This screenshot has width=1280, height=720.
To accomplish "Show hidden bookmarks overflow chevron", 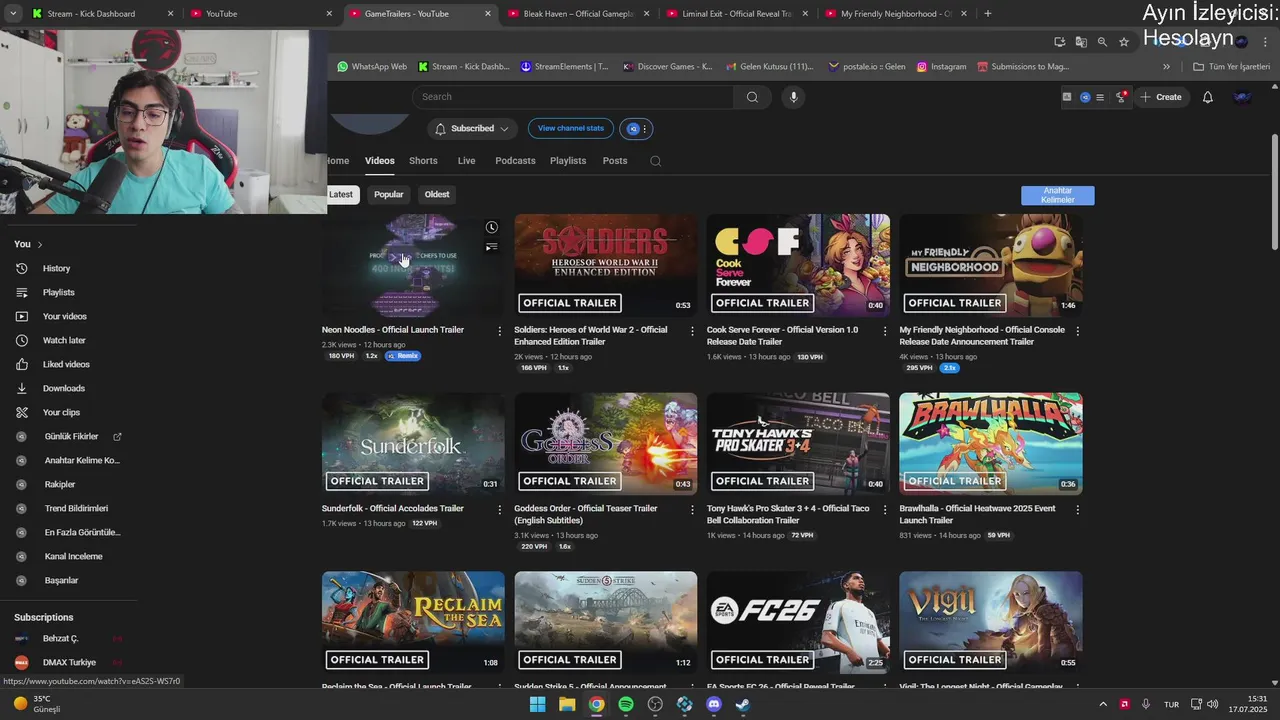I will [1166, 67].
